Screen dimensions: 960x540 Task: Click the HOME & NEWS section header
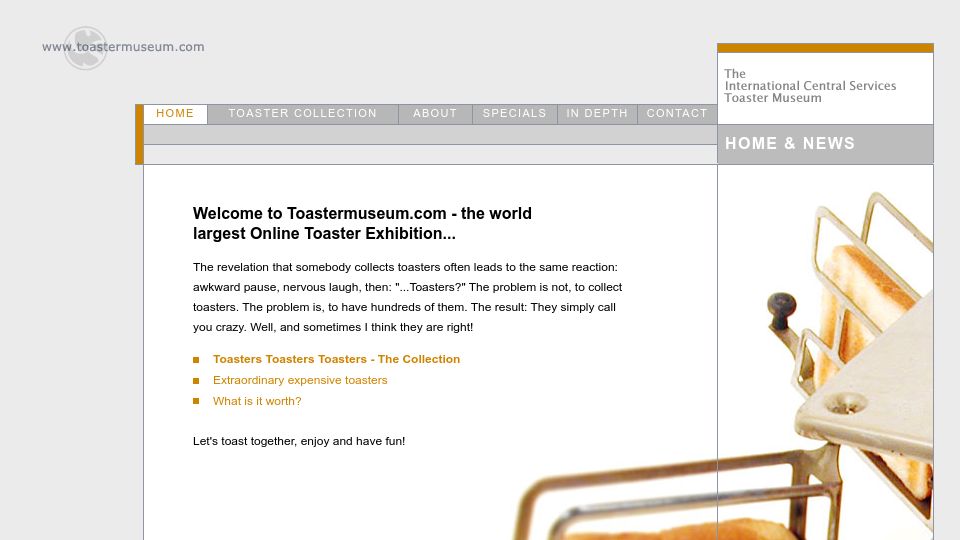(790, 143)
